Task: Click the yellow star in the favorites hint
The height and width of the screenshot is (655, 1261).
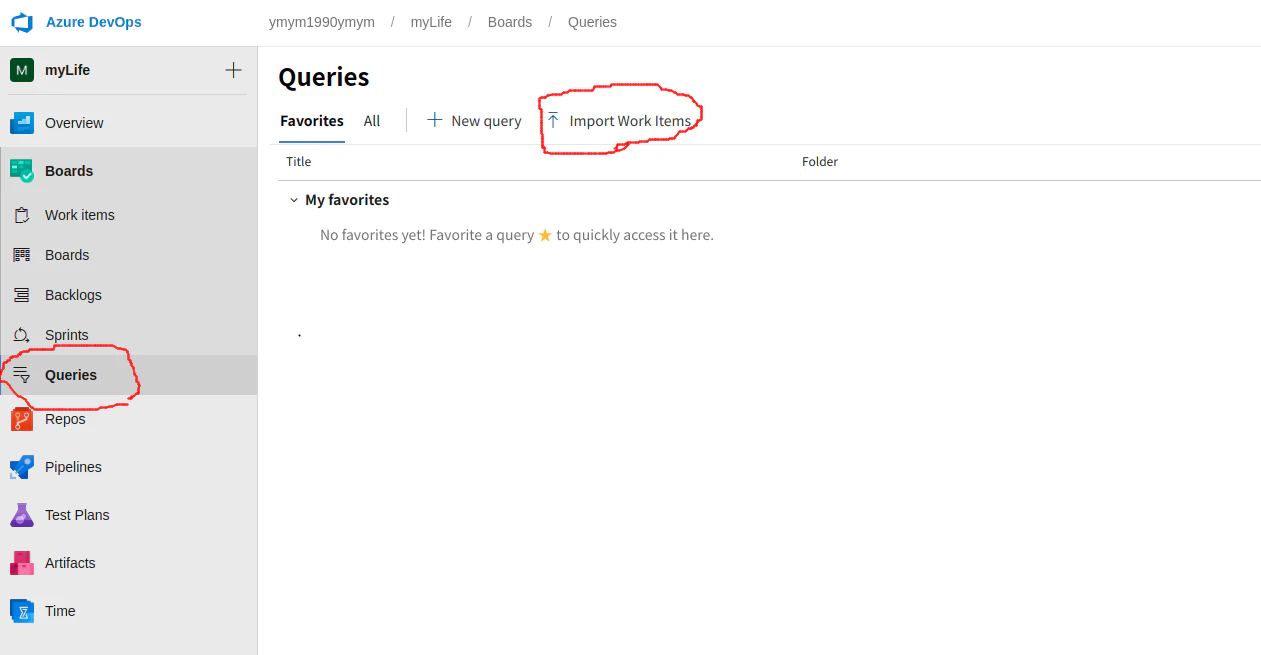Action: [545, 235]
